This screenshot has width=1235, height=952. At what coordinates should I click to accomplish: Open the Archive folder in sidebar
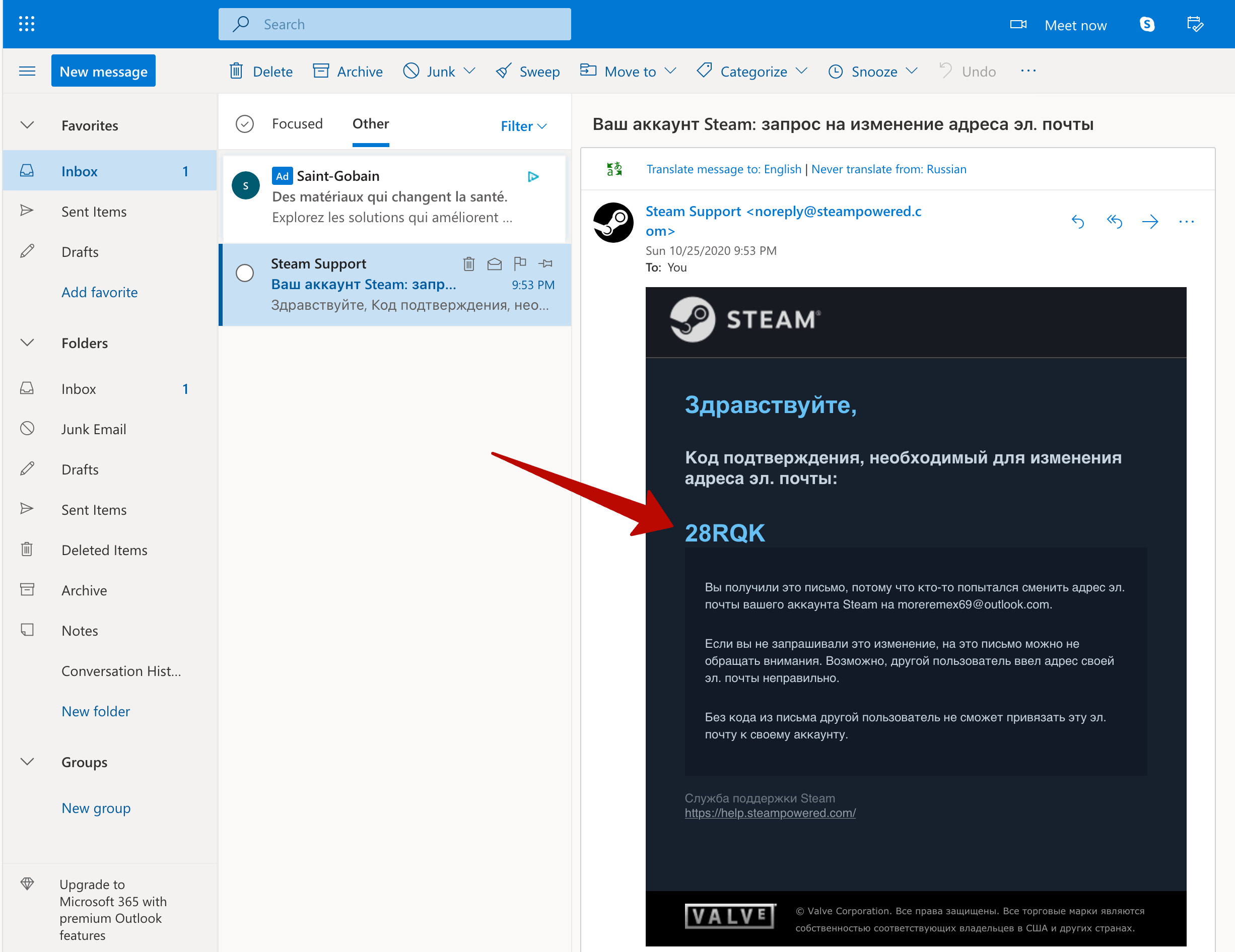click(110, 590)
